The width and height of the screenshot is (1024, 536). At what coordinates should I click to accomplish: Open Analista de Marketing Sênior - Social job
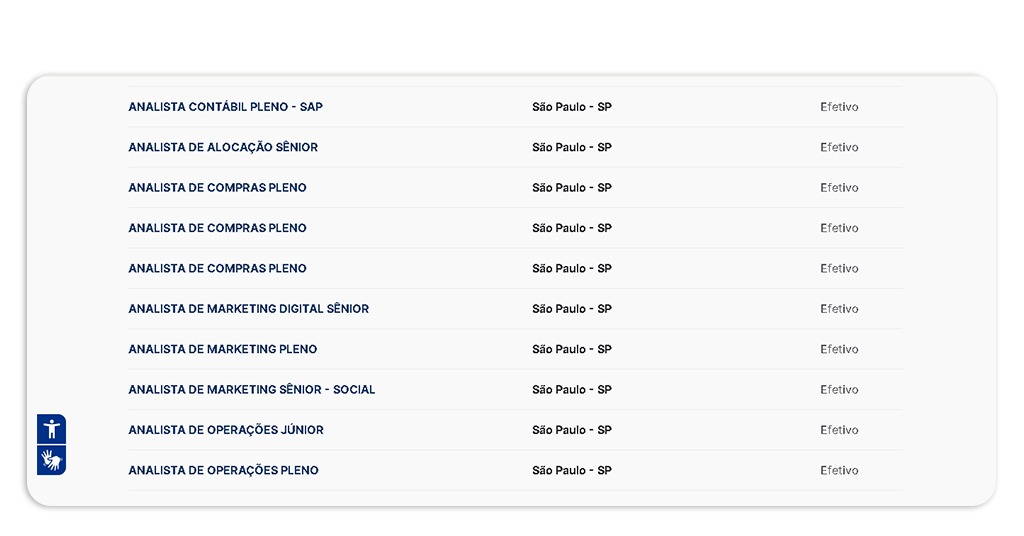coord(251,390)
